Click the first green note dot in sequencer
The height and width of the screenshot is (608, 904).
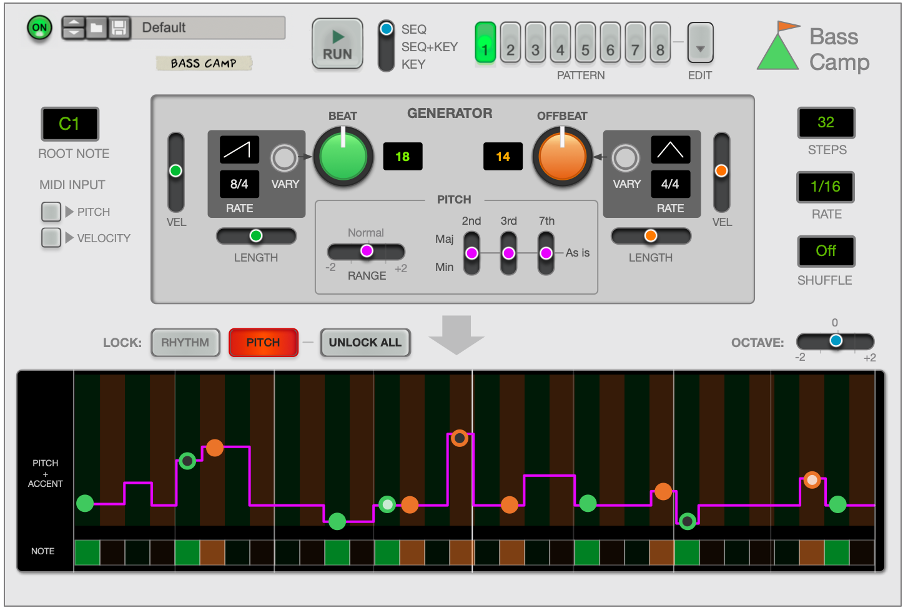click(85, 503)
